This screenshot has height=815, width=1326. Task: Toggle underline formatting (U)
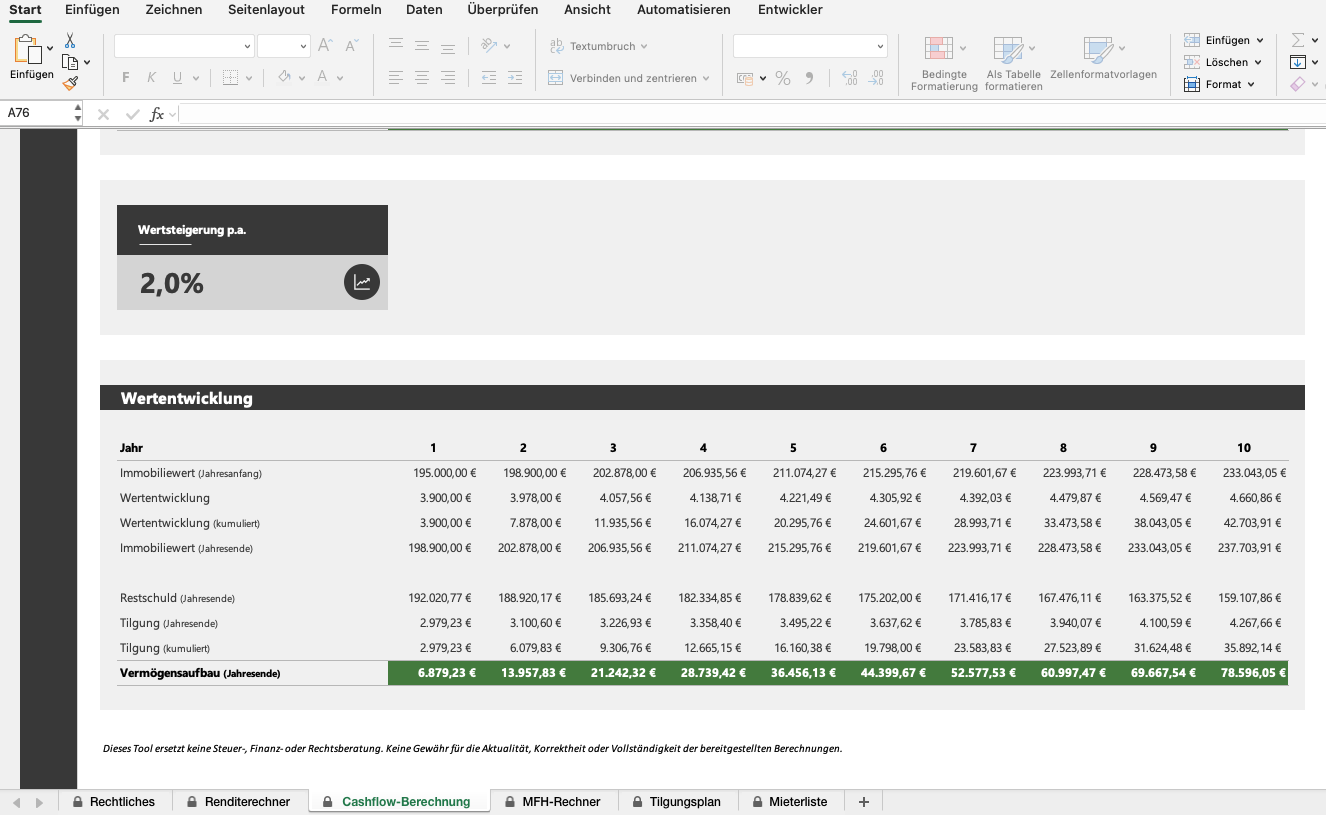tap(178, 78)
